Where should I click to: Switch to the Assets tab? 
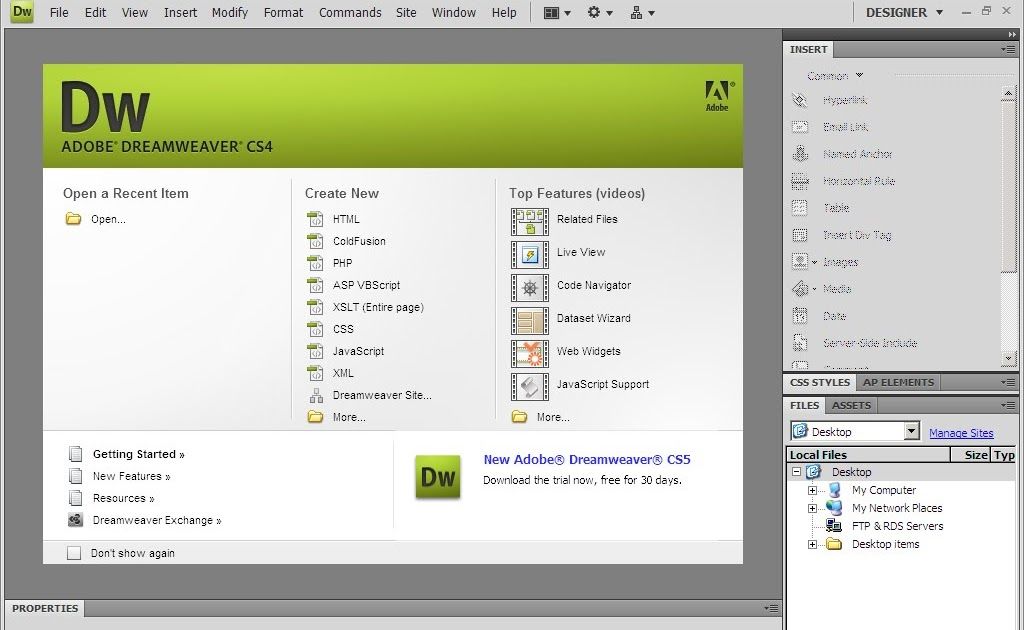[x=851, y=405]
